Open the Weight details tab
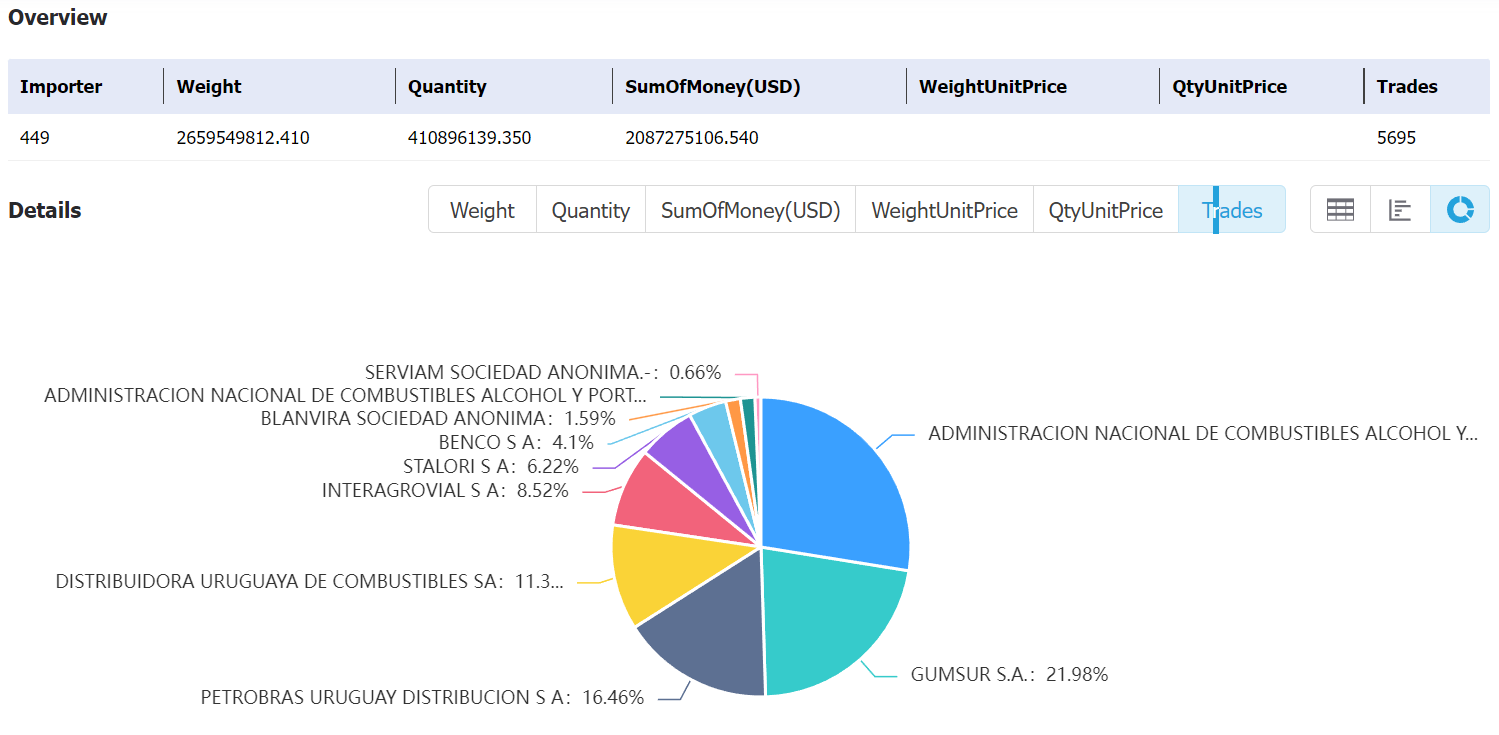This screenshot has height=735, width=1499. [x=482, y=210]
